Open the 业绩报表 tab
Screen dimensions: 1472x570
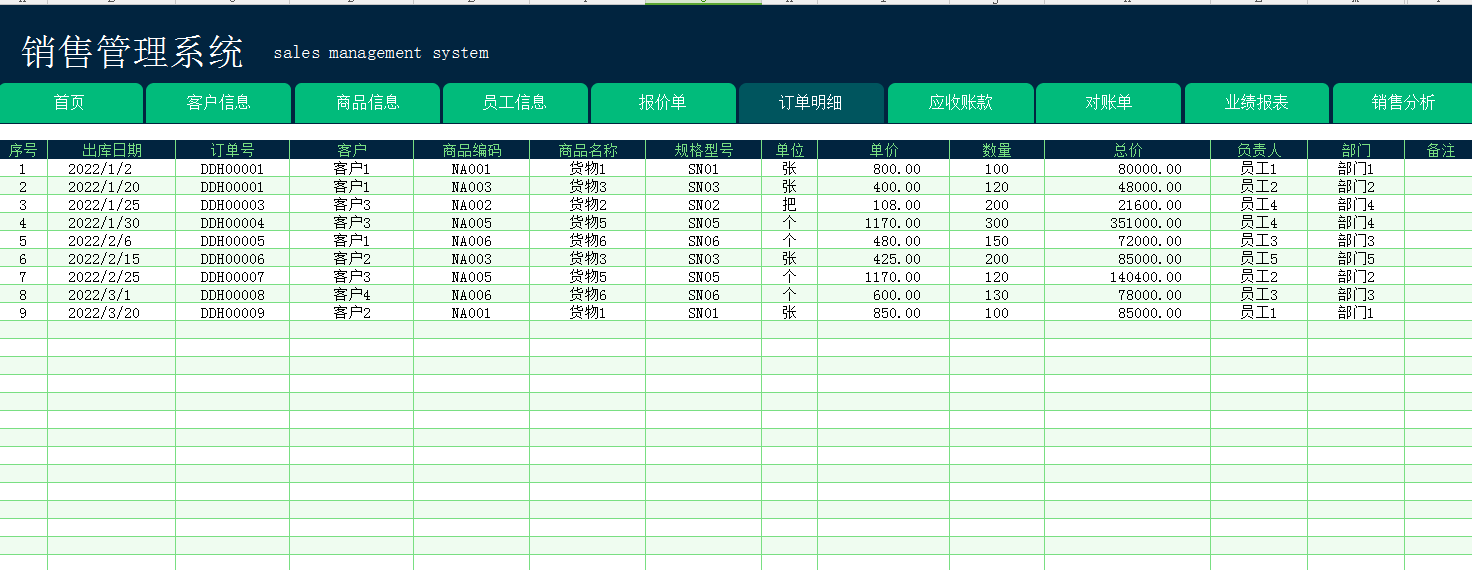pos(1257,103)
